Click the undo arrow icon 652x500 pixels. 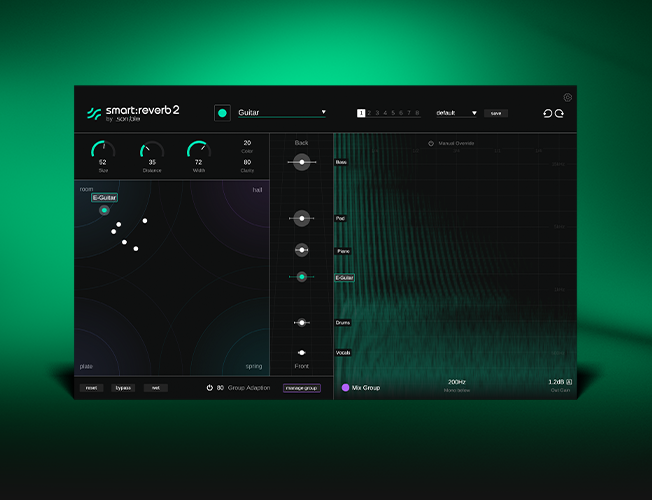pyautogui.click(x=548, y=113)
